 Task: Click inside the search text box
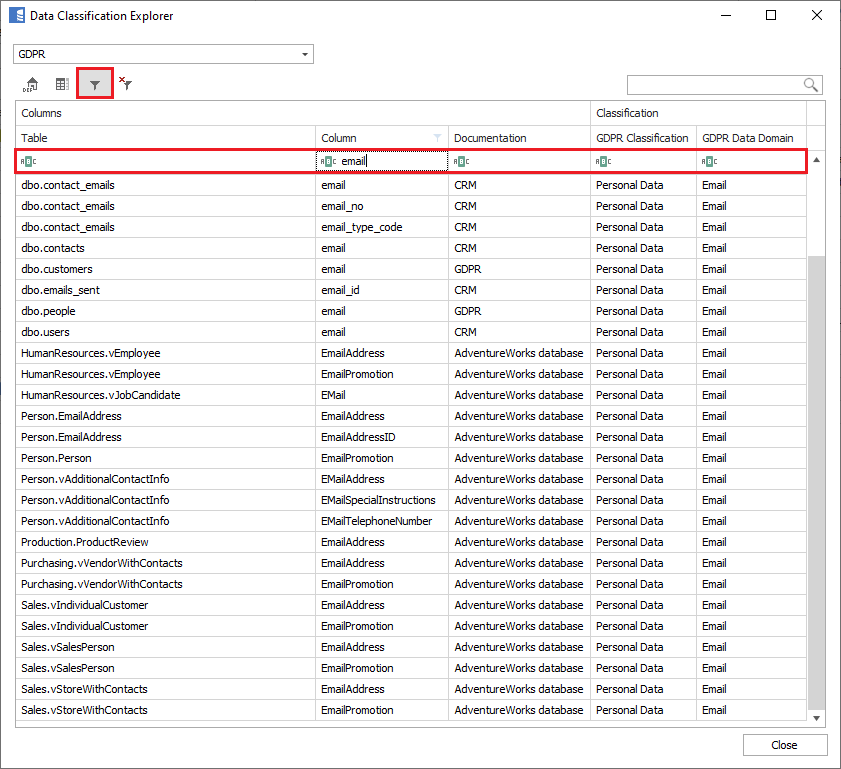tap(713, 85)
